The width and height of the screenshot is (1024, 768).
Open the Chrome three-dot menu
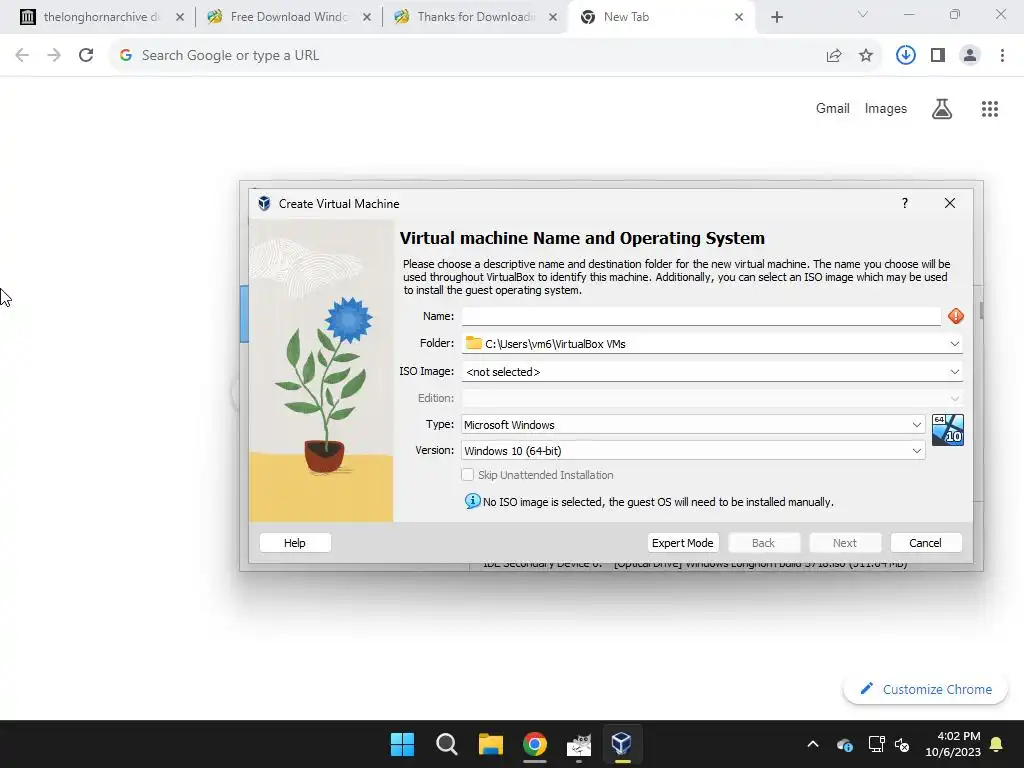coord(1002,56)
